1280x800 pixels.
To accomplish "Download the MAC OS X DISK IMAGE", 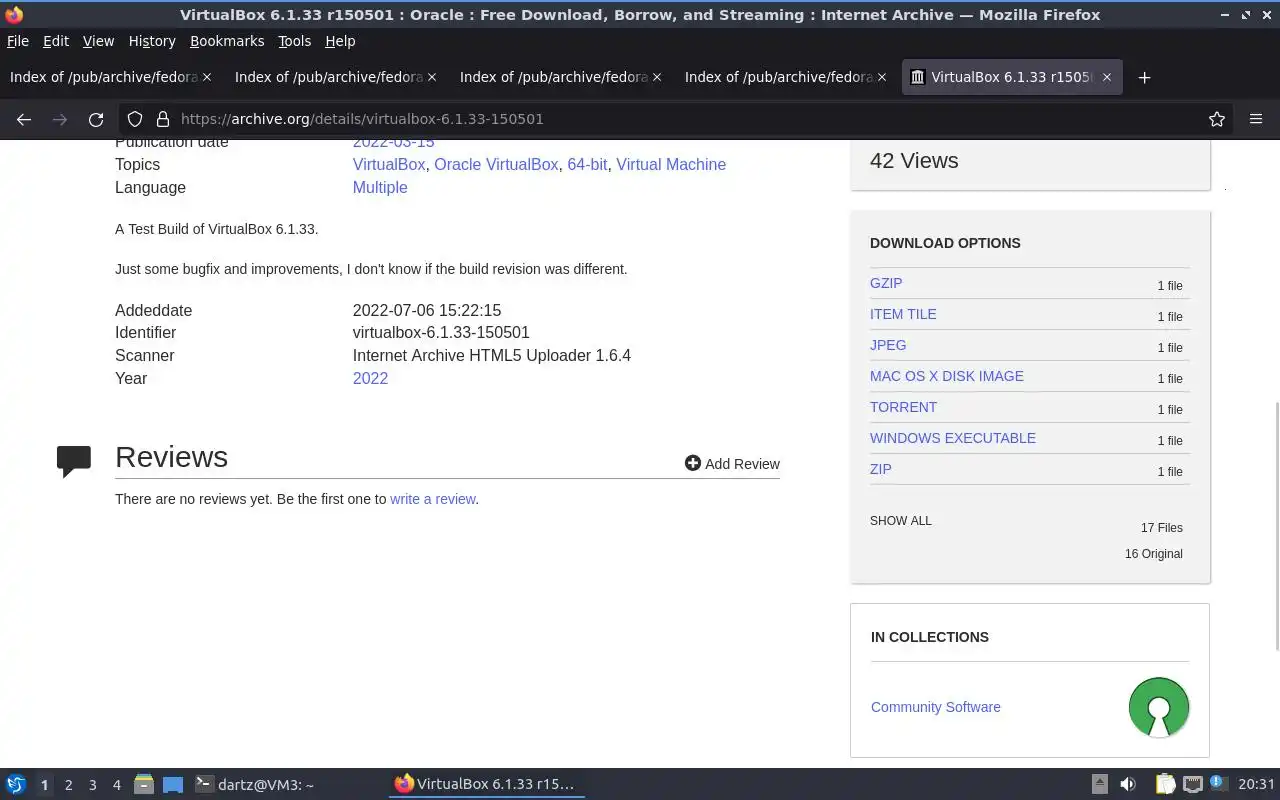I will point(947,376).
